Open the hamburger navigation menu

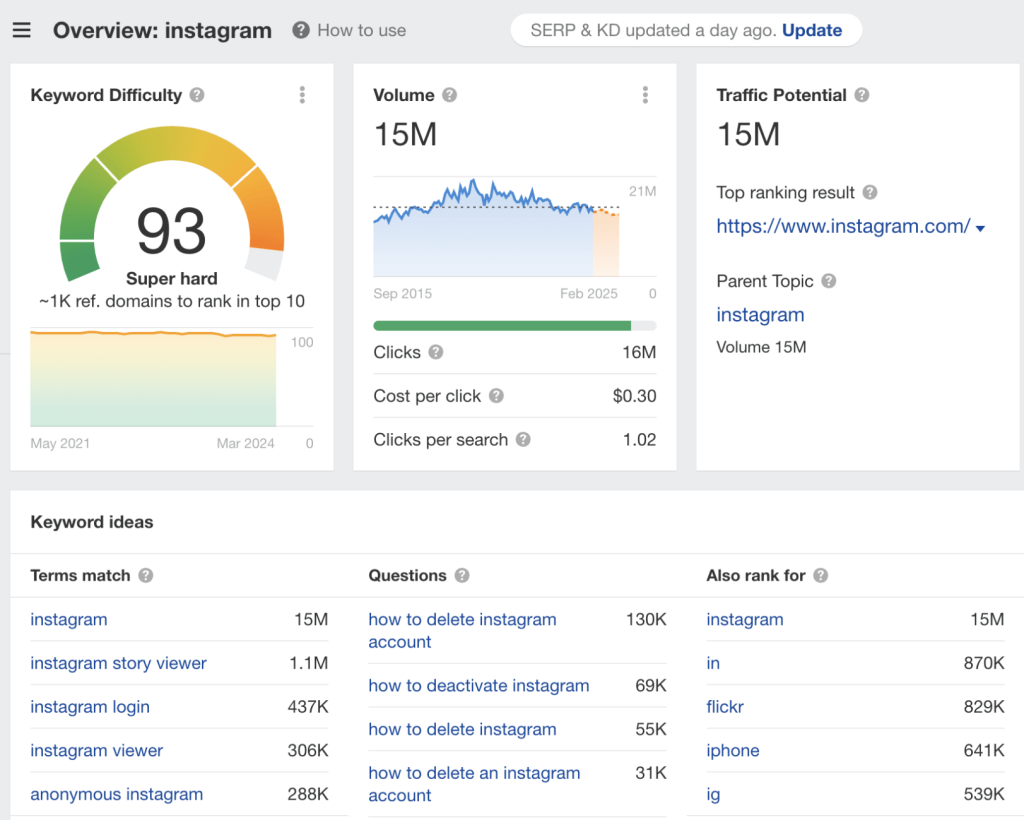pyautogui.click(x=22, y=30)
